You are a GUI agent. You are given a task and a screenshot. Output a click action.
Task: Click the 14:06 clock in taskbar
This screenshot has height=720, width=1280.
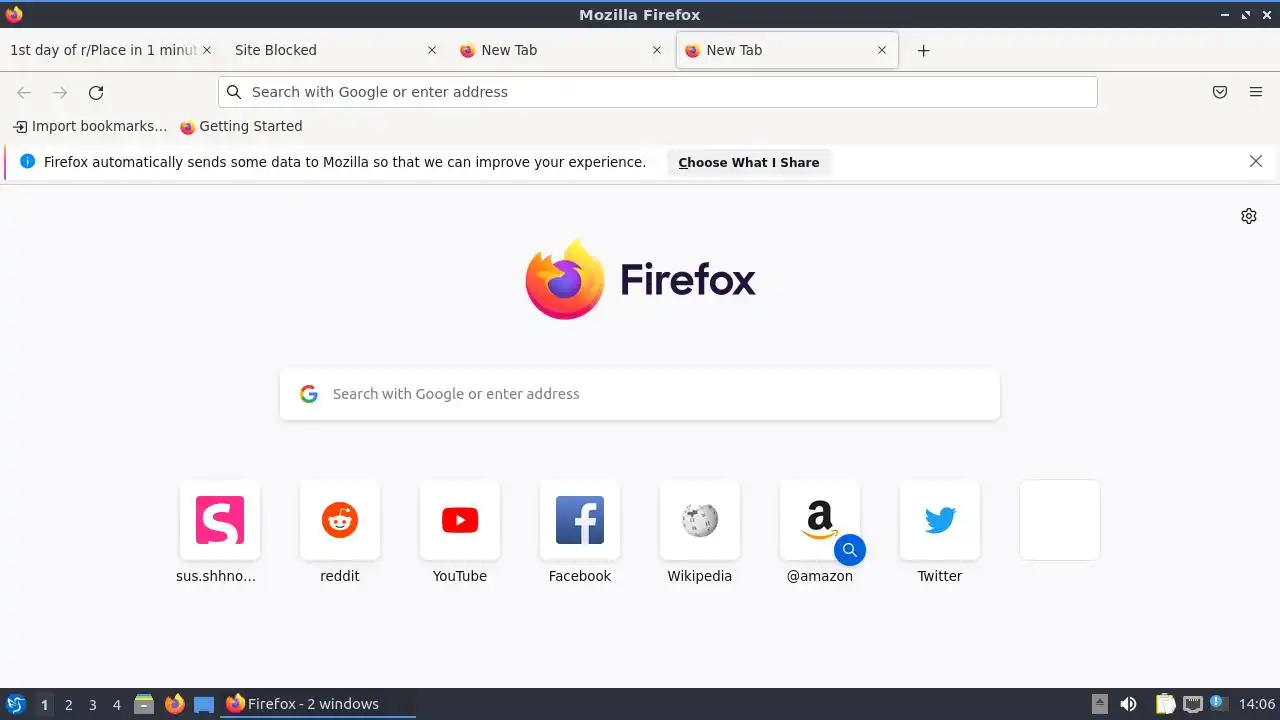pyautogui.click(x=1257, y=704)
